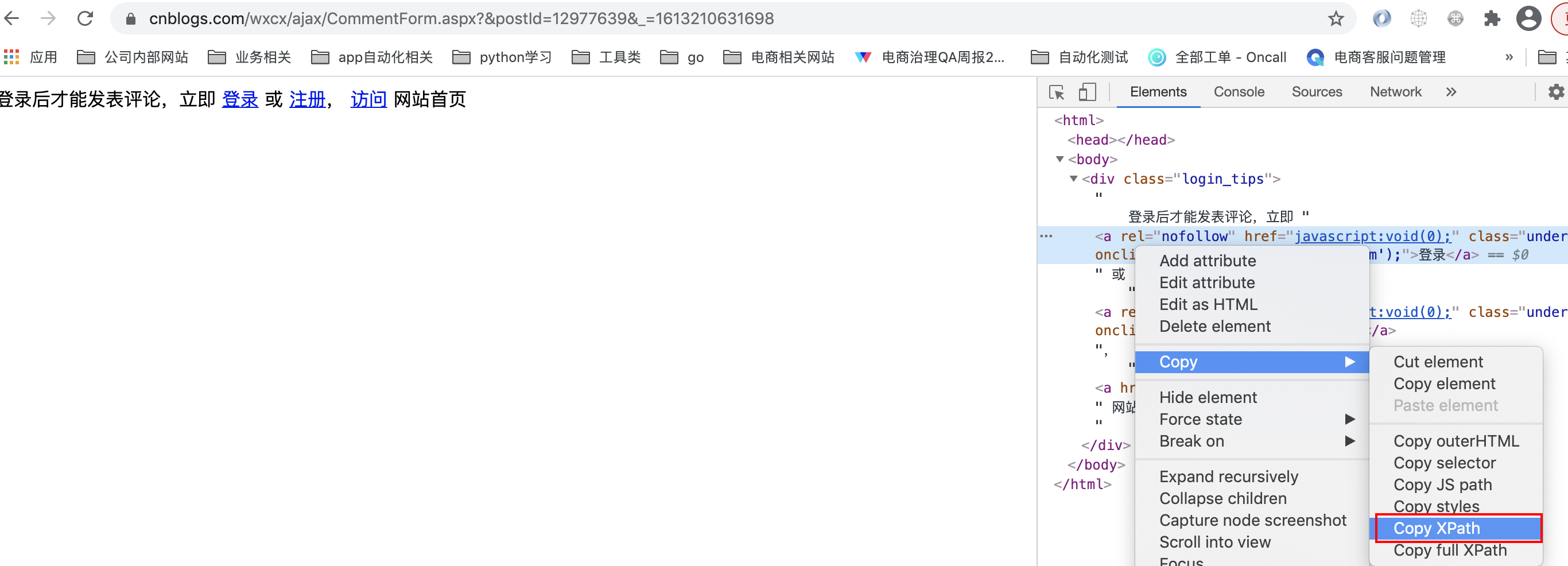Switch to the Console tab
This screenshot has height=566, width=1568.
pyautogui.click(x=1239, y=92)
